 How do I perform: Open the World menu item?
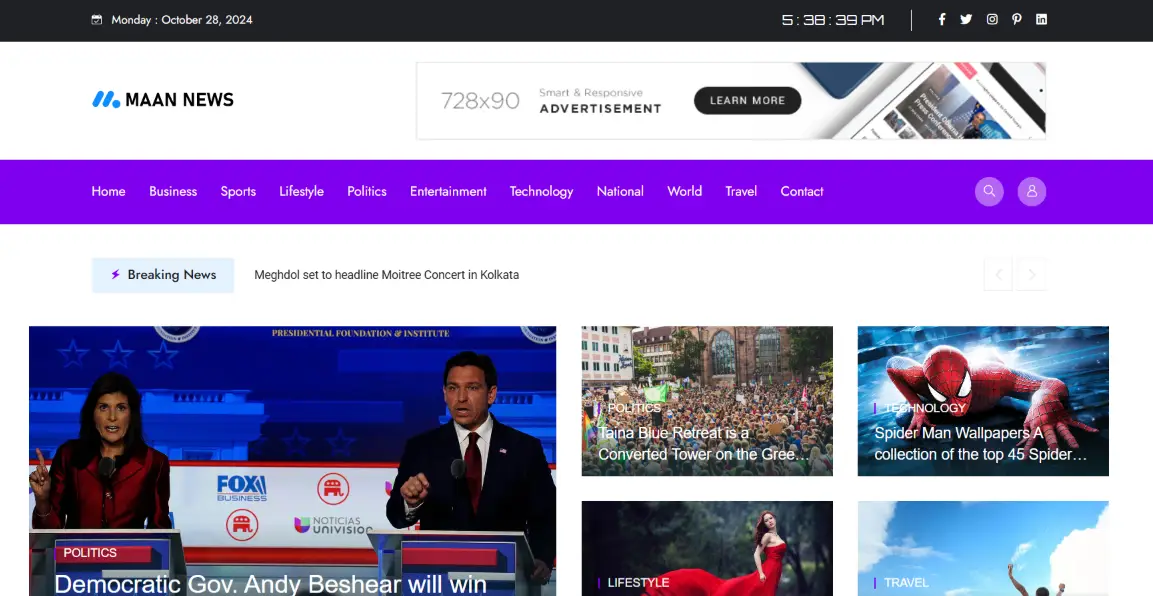pyautogui.click(x=685, y=191)
